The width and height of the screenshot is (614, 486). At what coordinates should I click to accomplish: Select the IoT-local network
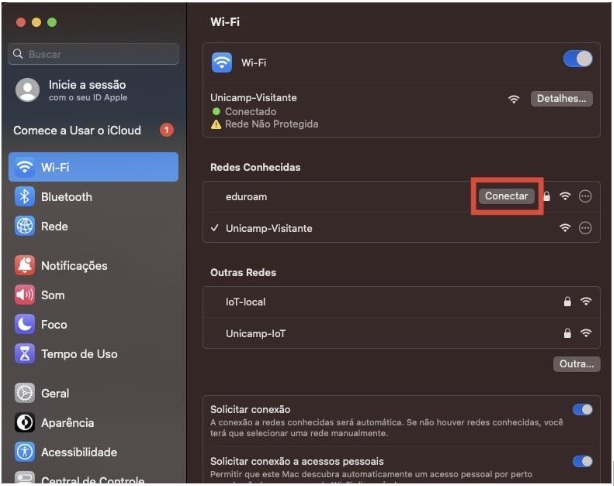click(x=401, y=302)
